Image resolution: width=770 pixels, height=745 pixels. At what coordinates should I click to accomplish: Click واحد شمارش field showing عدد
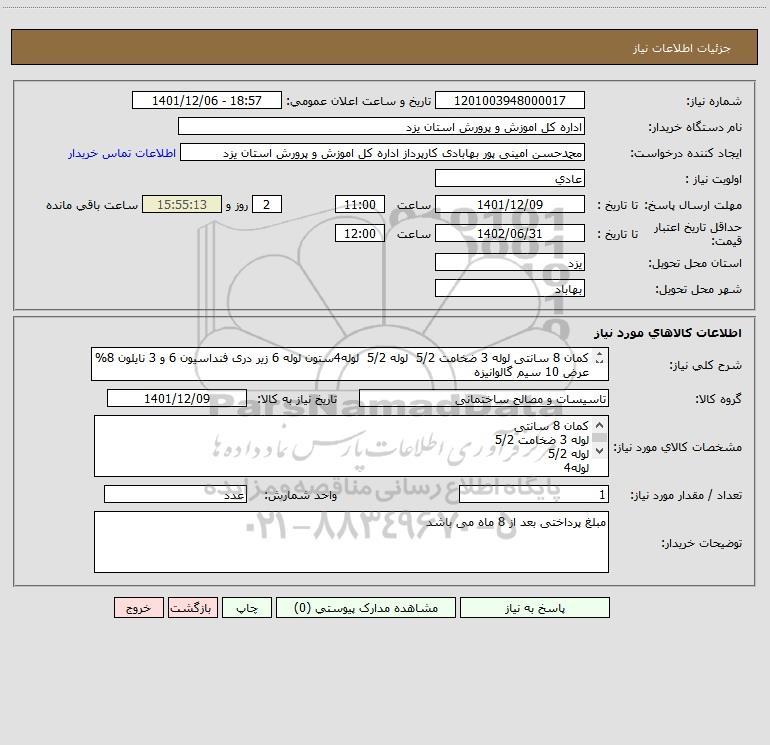coord(175,495)
